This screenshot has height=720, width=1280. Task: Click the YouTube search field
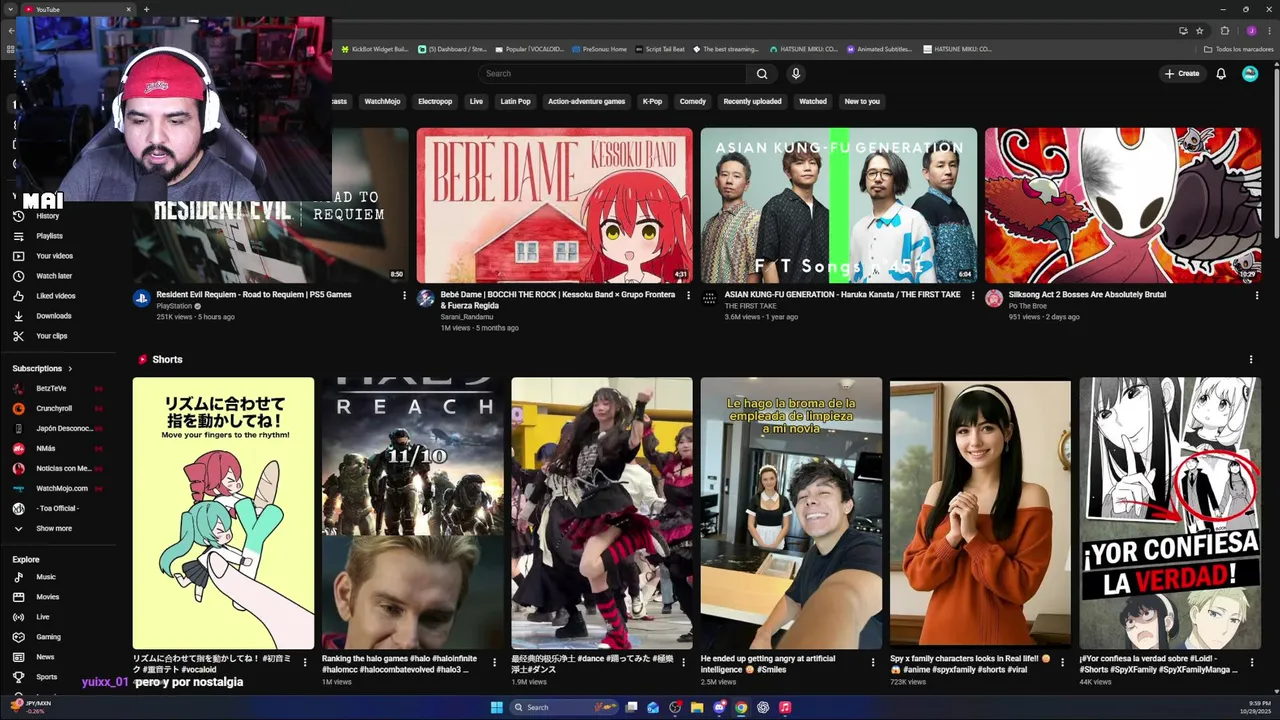click(x=612, y=74)
